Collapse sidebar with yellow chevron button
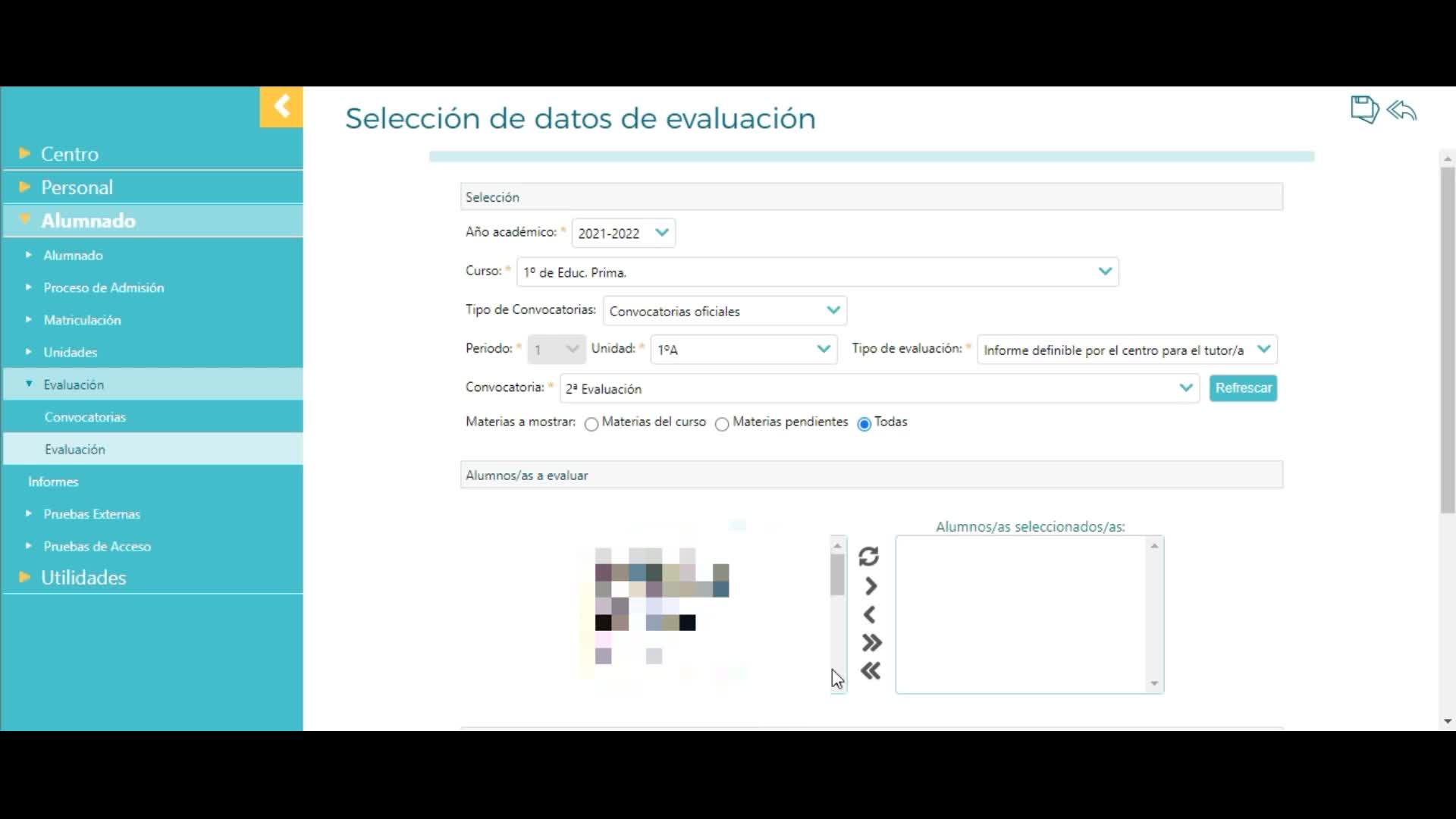Viewport: 1456px width, 819px height. tap(281, 106)
